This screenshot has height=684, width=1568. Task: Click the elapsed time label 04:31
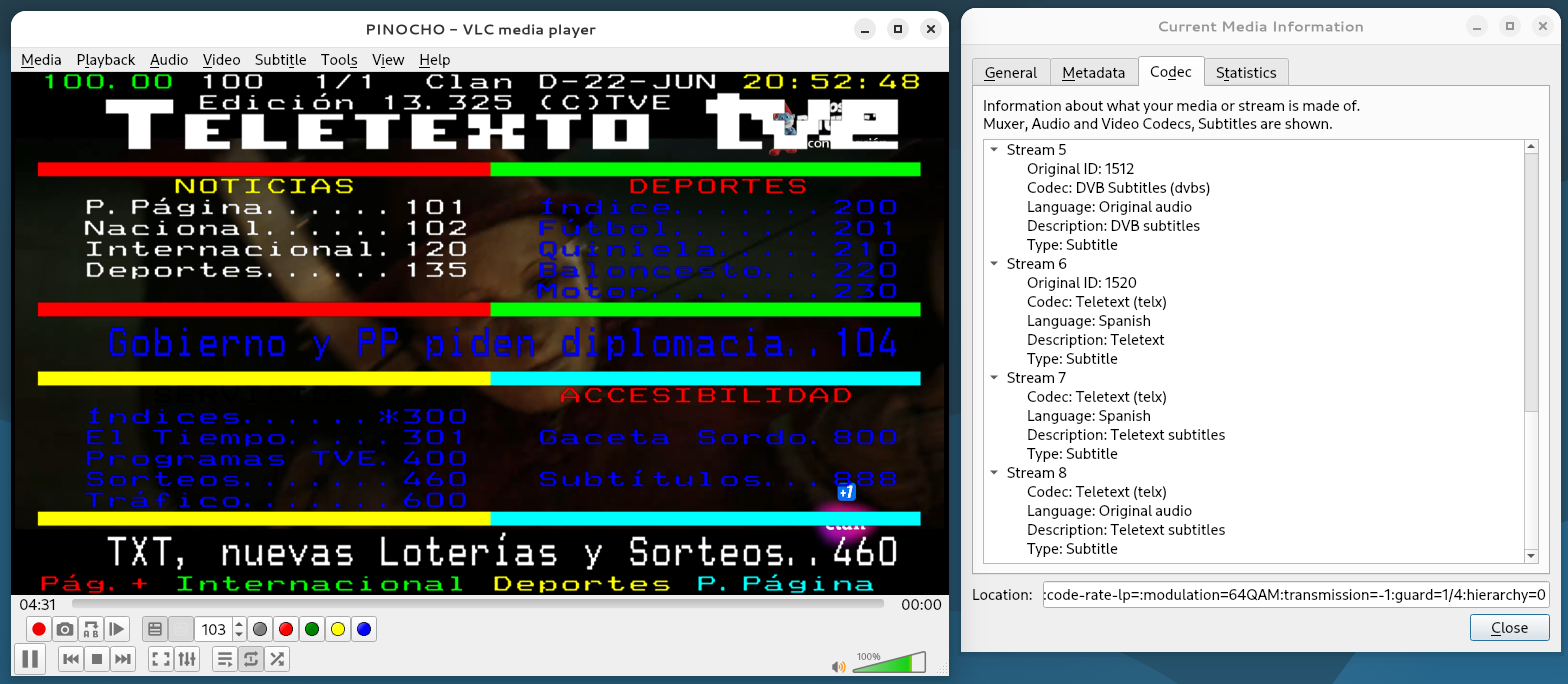point(36,604)
